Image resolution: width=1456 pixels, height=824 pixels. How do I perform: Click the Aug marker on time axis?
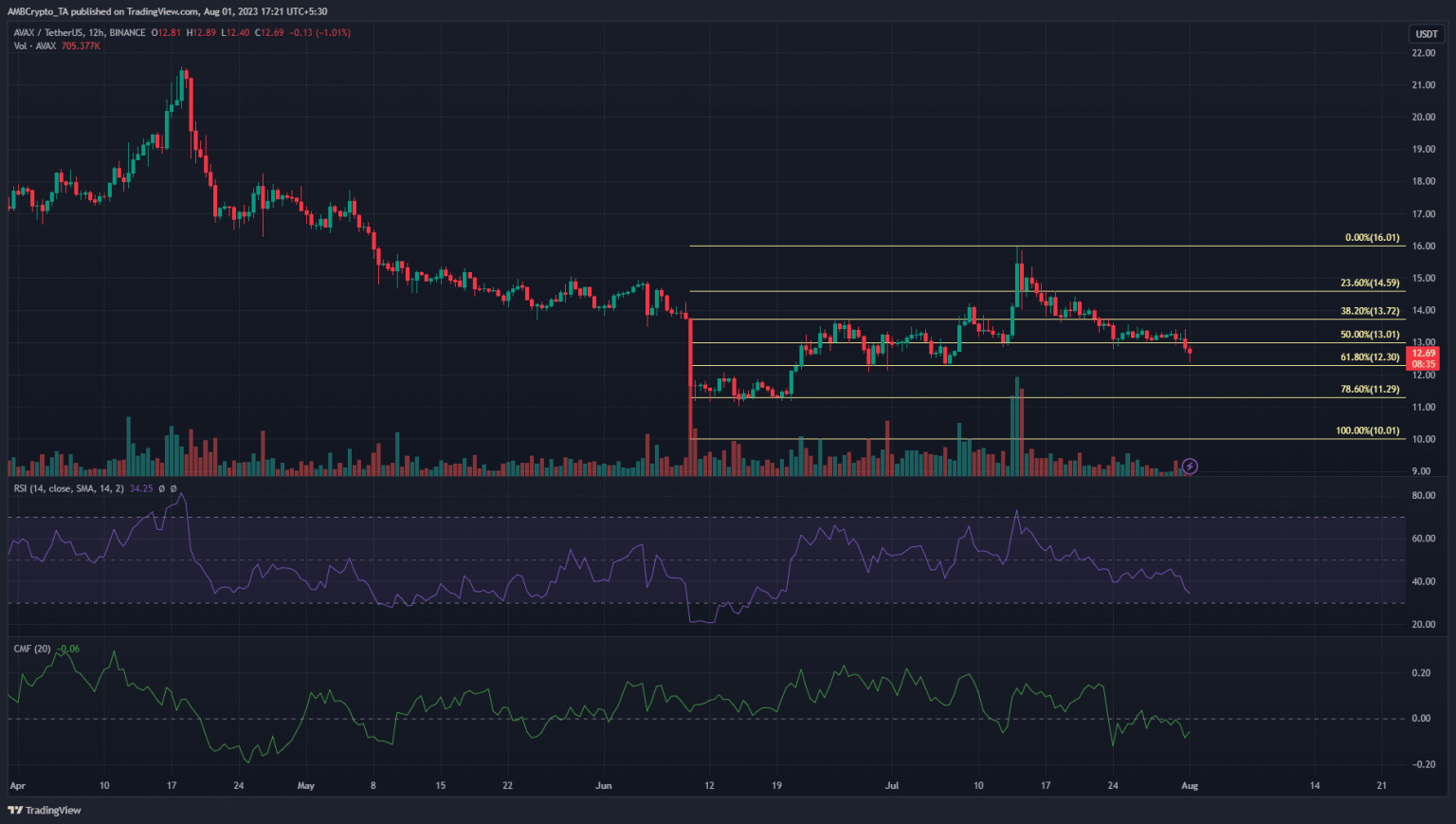point(1190,785)
